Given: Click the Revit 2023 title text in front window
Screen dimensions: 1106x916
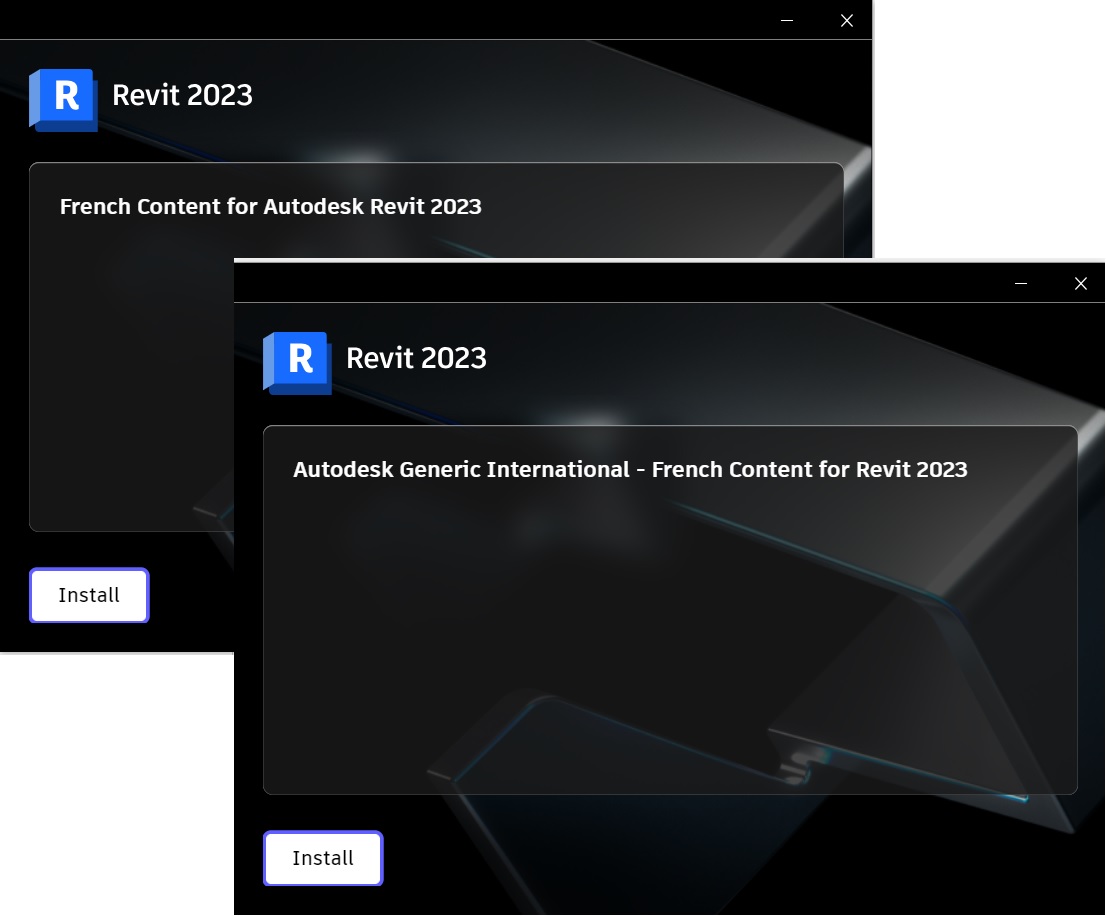Looking at the screenshot, I should [x=416, y=358].
